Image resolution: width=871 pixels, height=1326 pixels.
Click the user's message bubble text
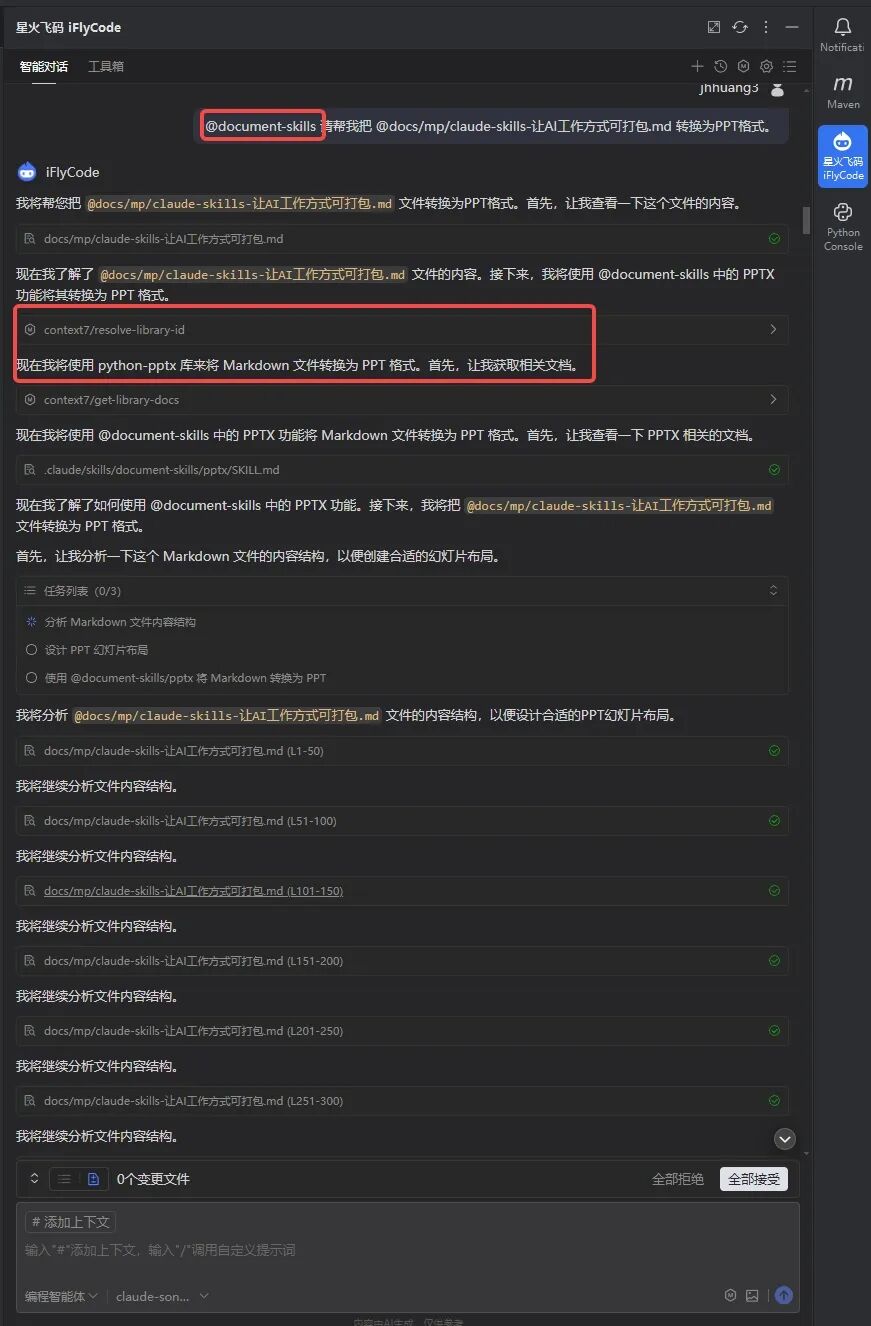(488, 126)
